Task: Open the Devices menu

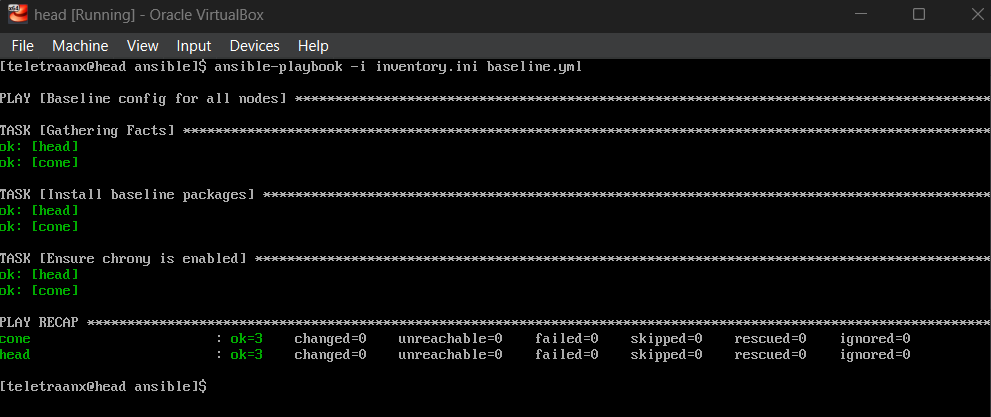Action: (254, 46)
